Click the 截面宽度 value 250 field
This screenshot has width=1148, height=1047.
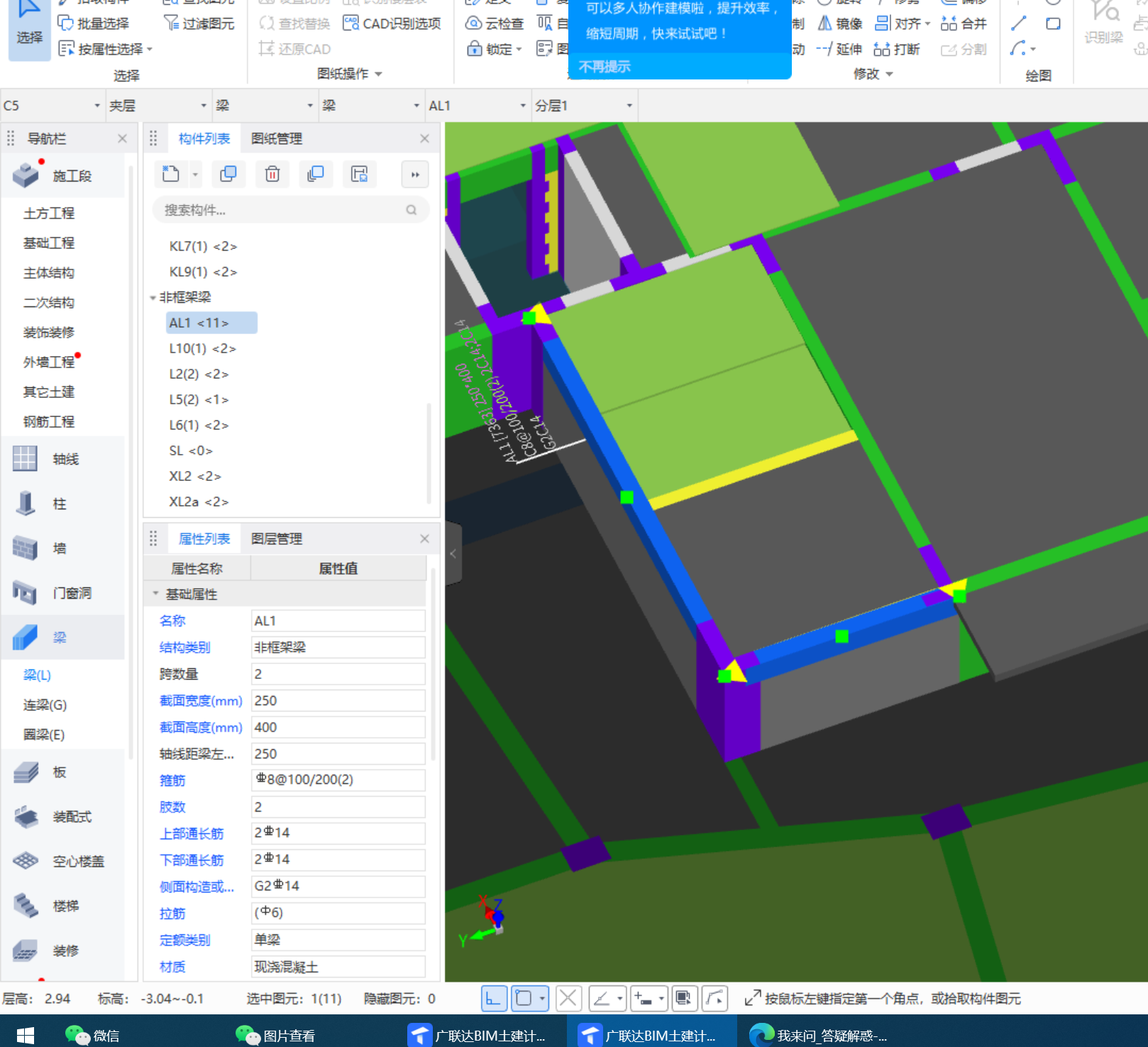(338, 701)
